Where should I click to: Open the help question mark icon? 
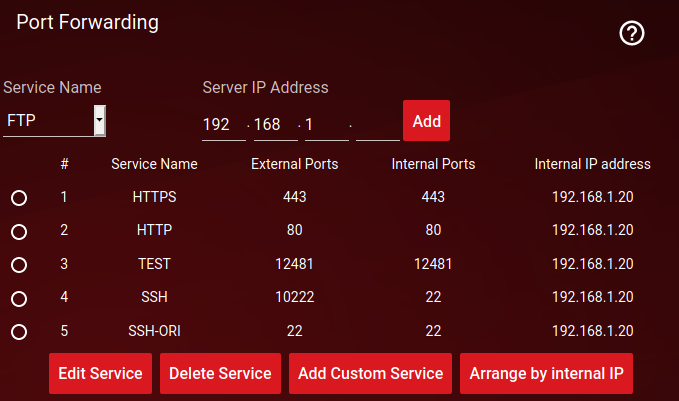point(632,33)
